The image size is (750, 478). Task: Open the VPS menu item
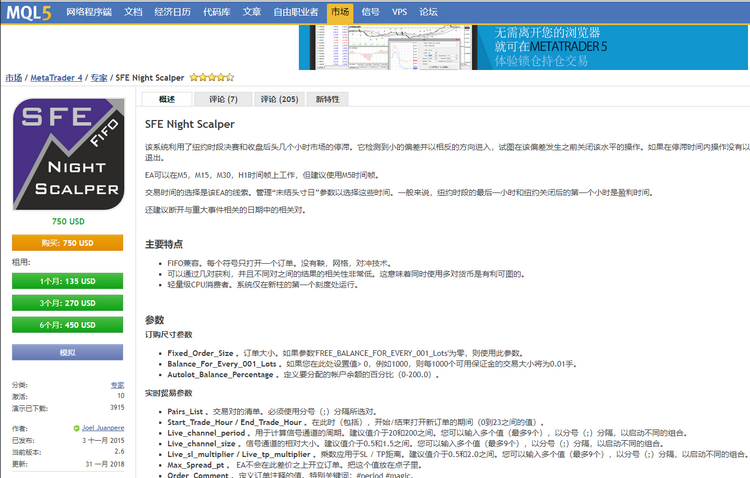399,12
